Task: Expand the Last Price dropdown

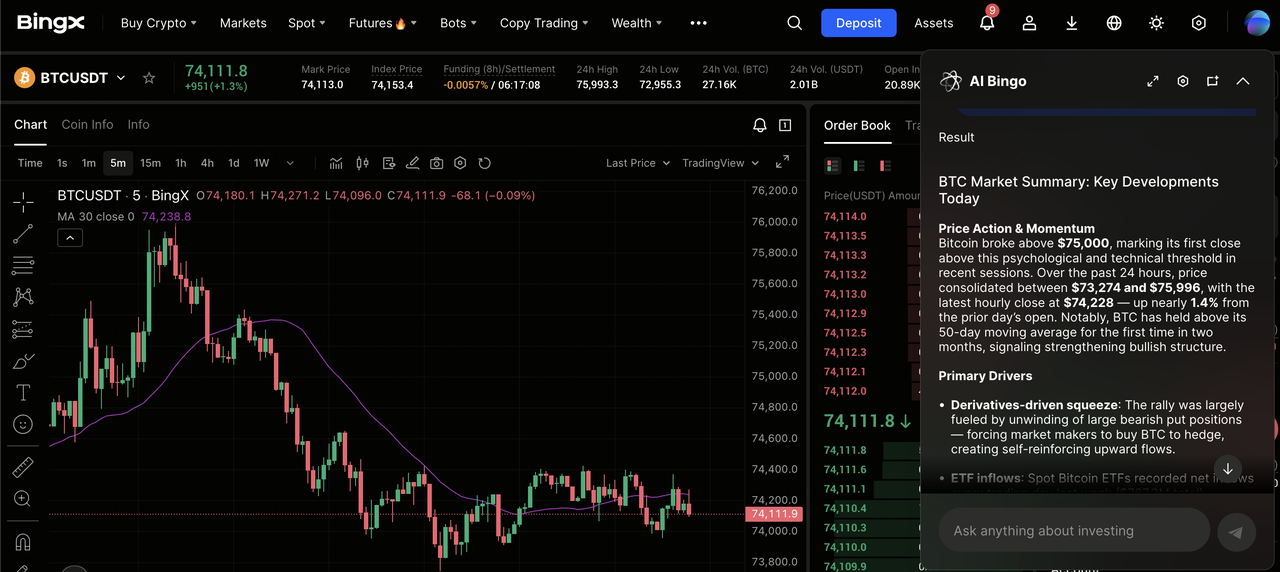Action: [x=637, y=163]
